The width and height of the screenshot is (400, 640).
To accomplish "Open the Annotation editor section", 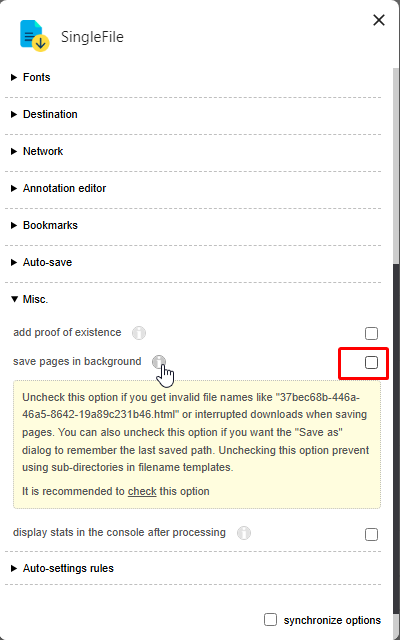I will (x=58, y=188).
